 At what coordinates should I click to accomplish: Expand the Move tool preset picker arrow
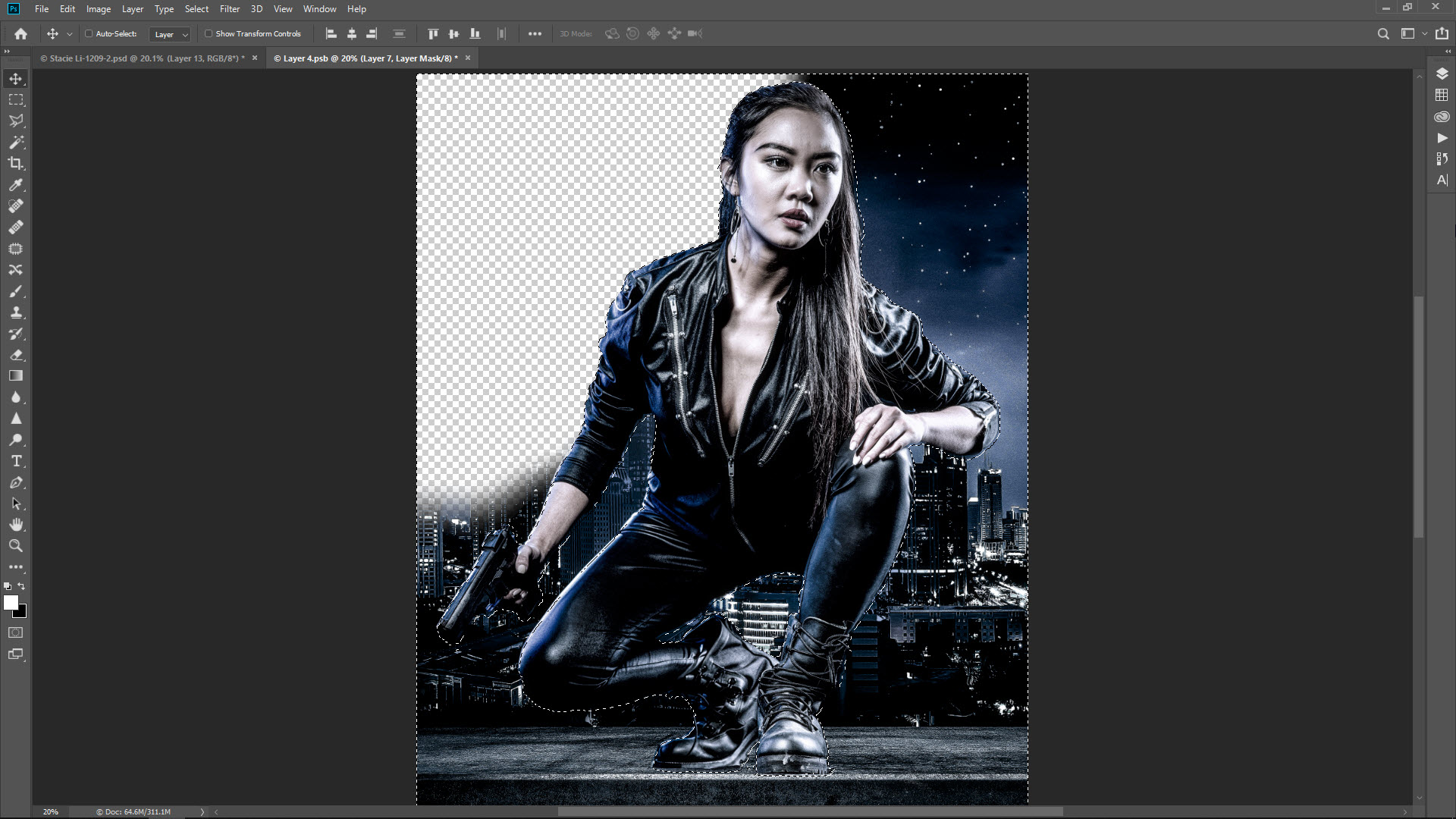point(70,34)
